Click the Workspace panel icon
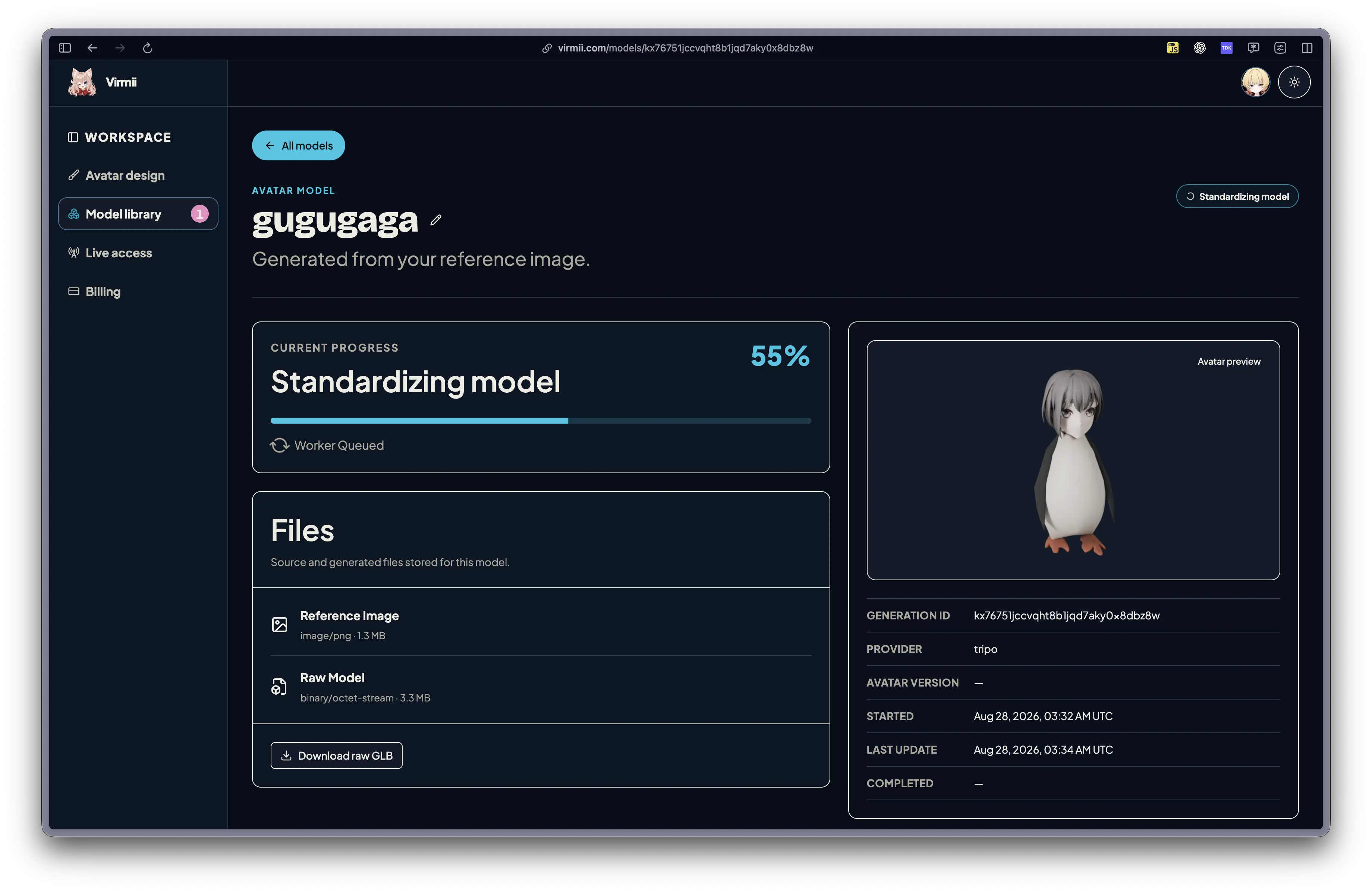 (73, 137)
